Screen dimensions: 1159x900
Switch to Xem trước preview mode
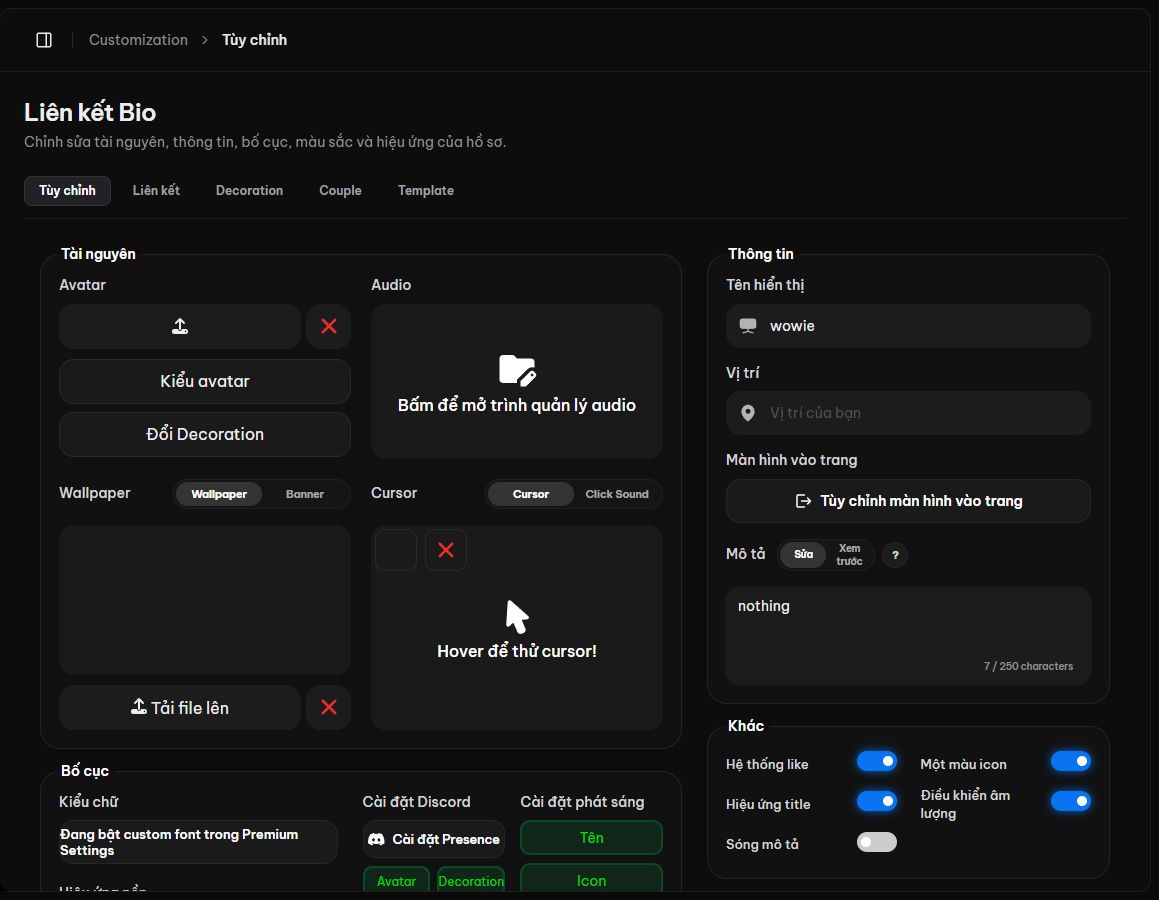[849, 554]
